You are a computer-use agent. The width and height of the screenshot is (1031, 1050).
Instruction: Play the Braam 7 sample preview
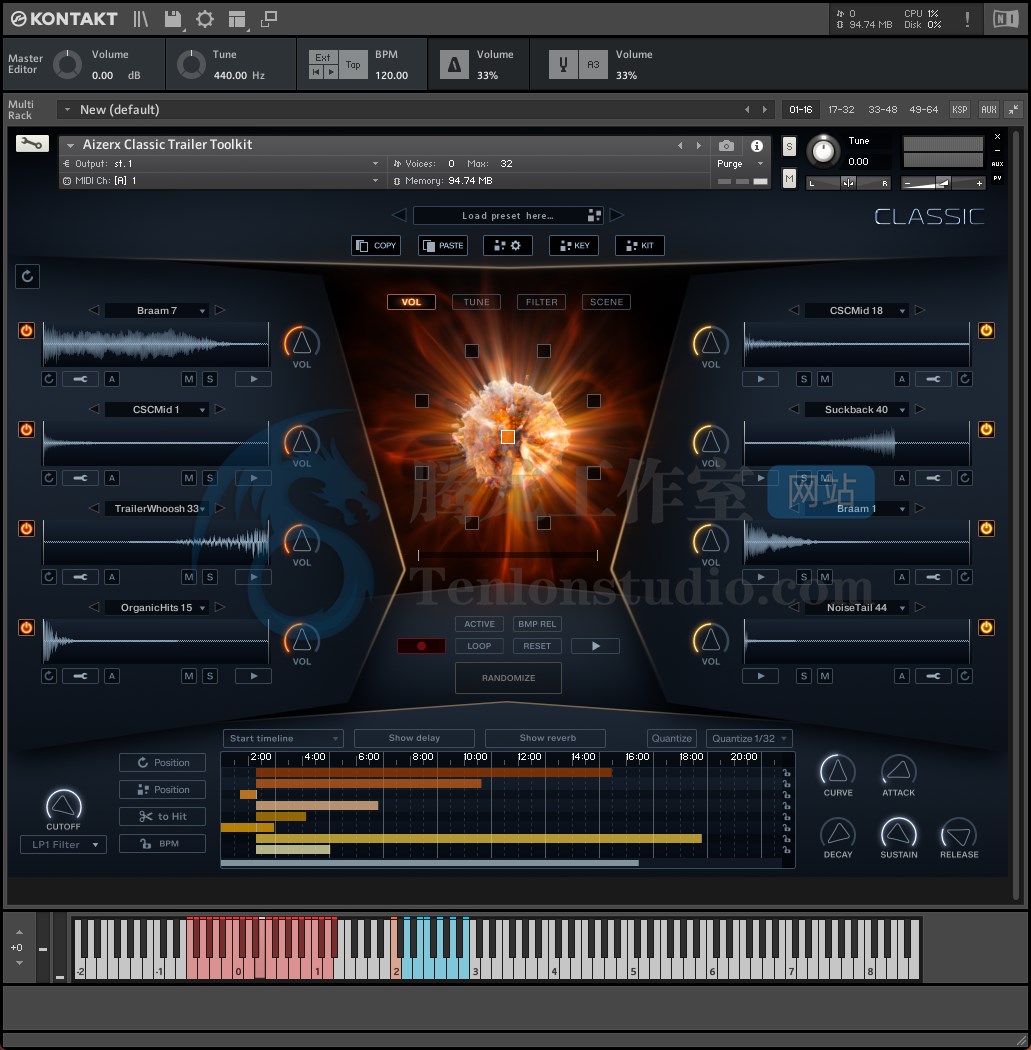[x=253, y=379]
